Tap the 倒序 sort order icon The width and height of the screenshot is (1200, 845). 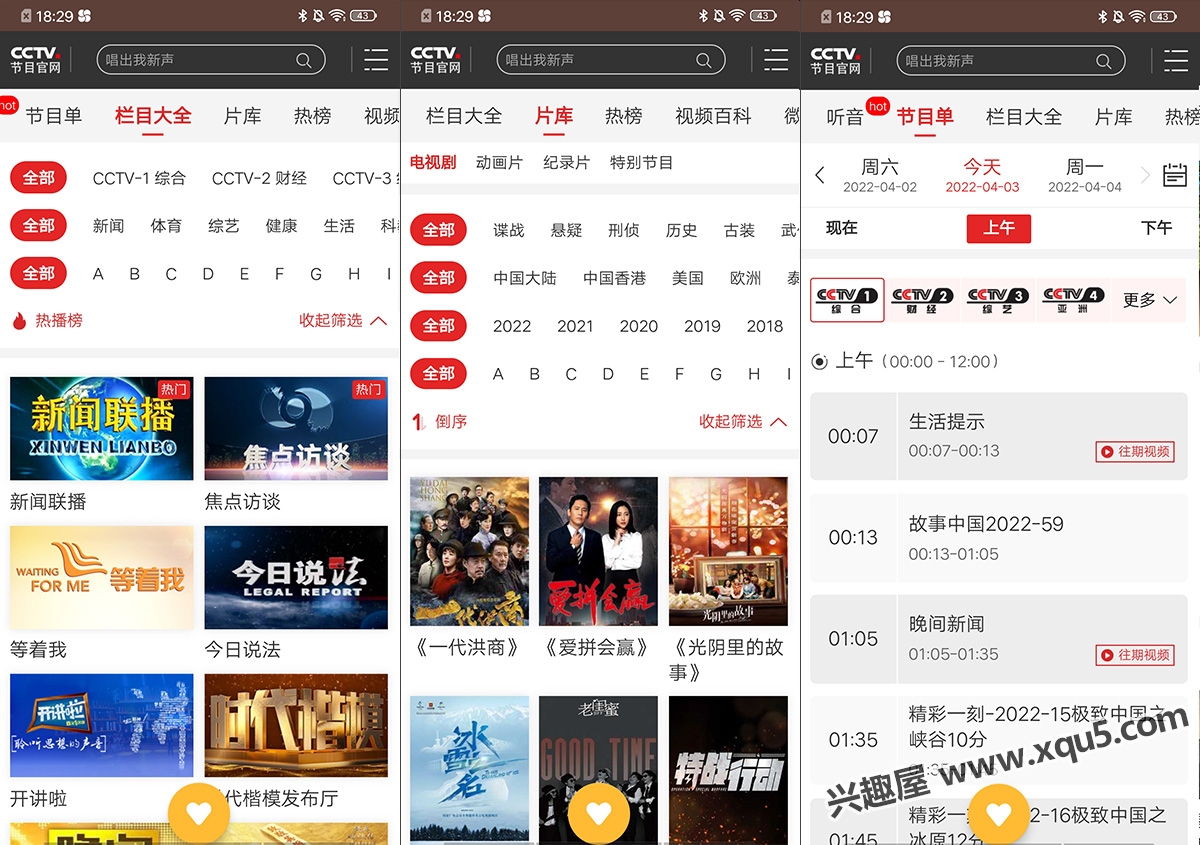point(419,422)
